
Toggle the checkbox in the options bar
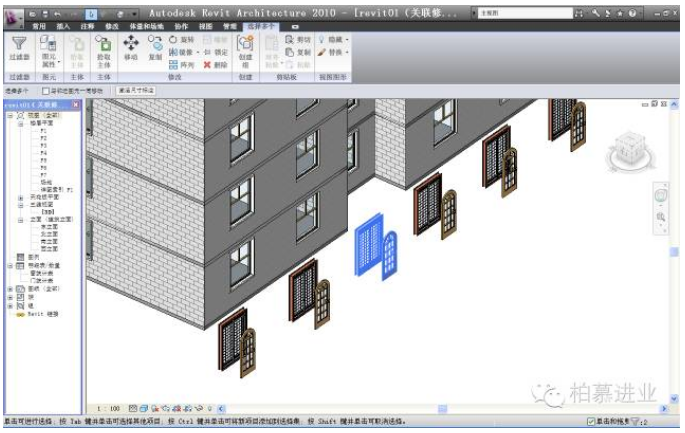point(46,90)
